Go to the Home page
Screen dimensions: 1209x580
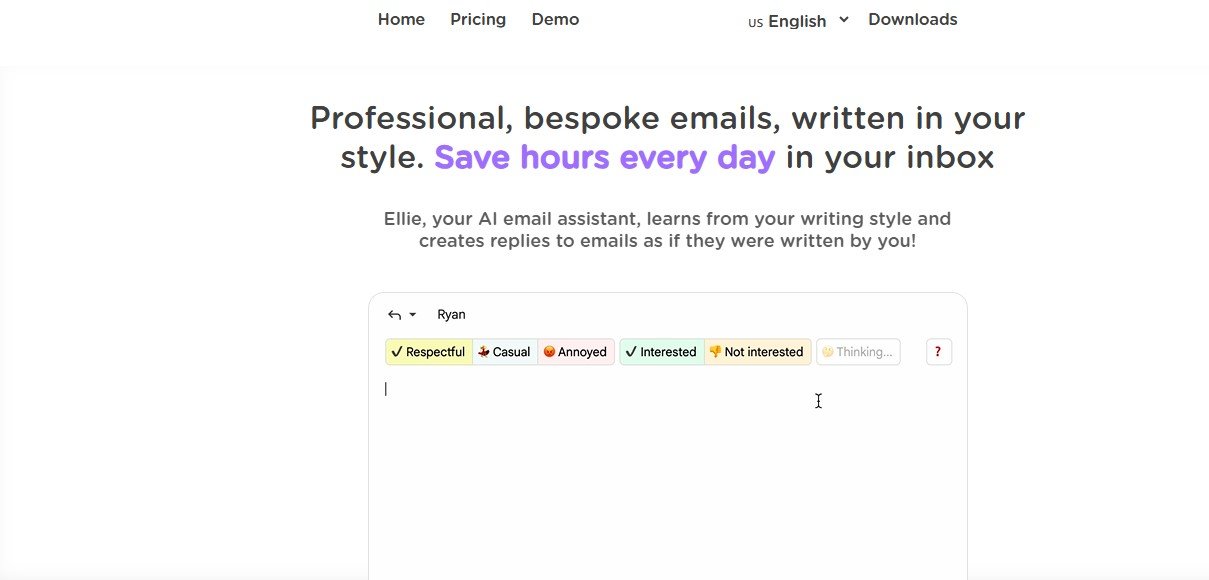[401, 19]
